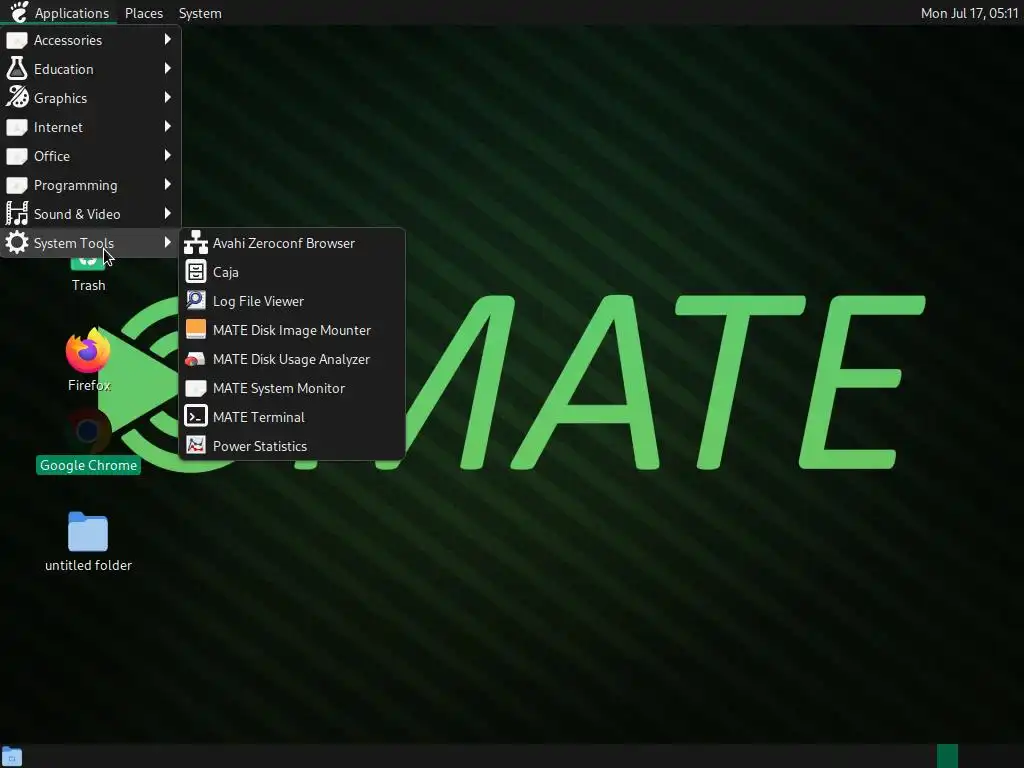Select the Education category label

coord(63,69)
